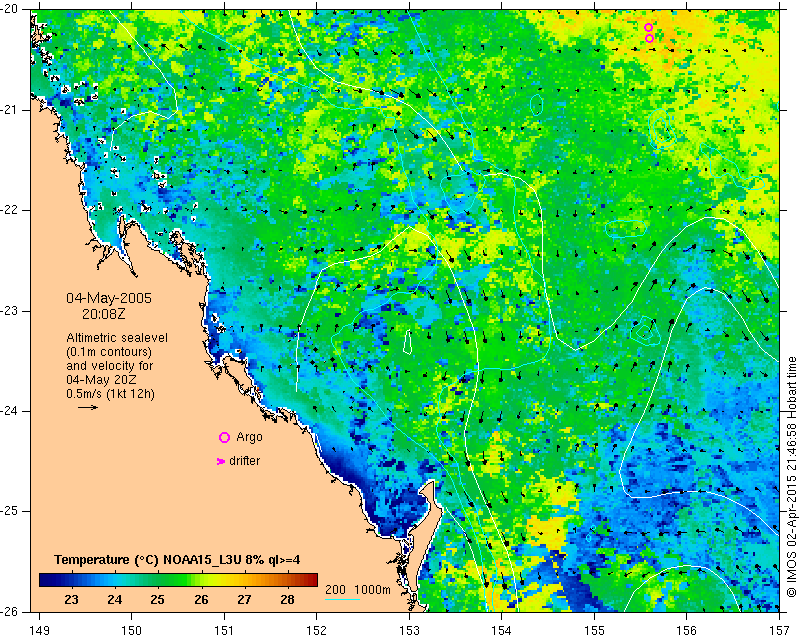Click the longitude axis label '153'
Viewport: 800px width, 640px height.
(409, 631)
